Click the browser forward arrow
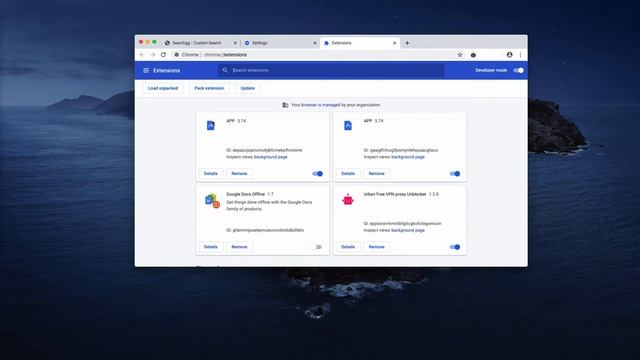 click(152, 55)
